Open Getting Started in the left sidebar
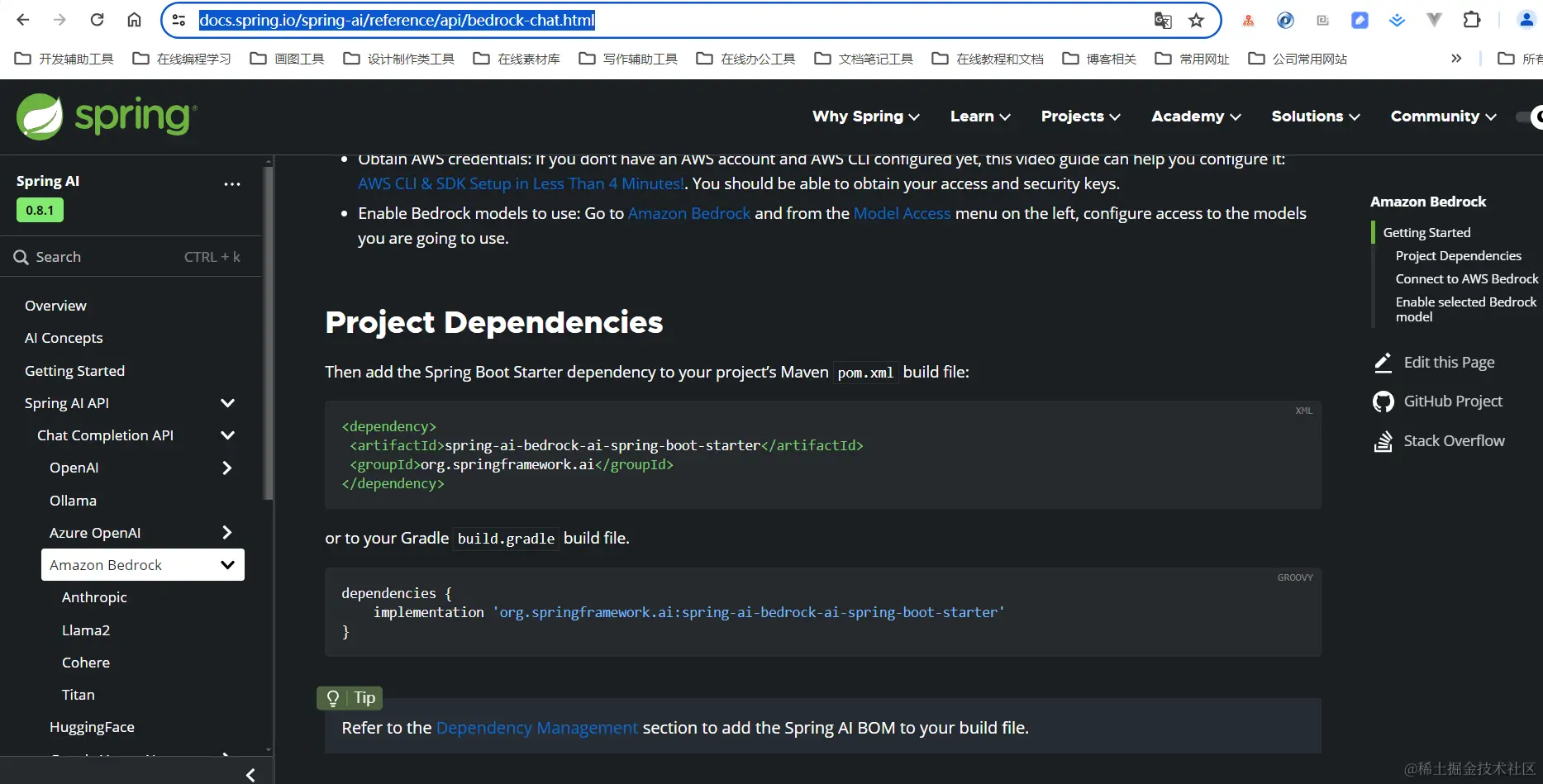This screenshot has height=784, width=1543. (74, 371)
